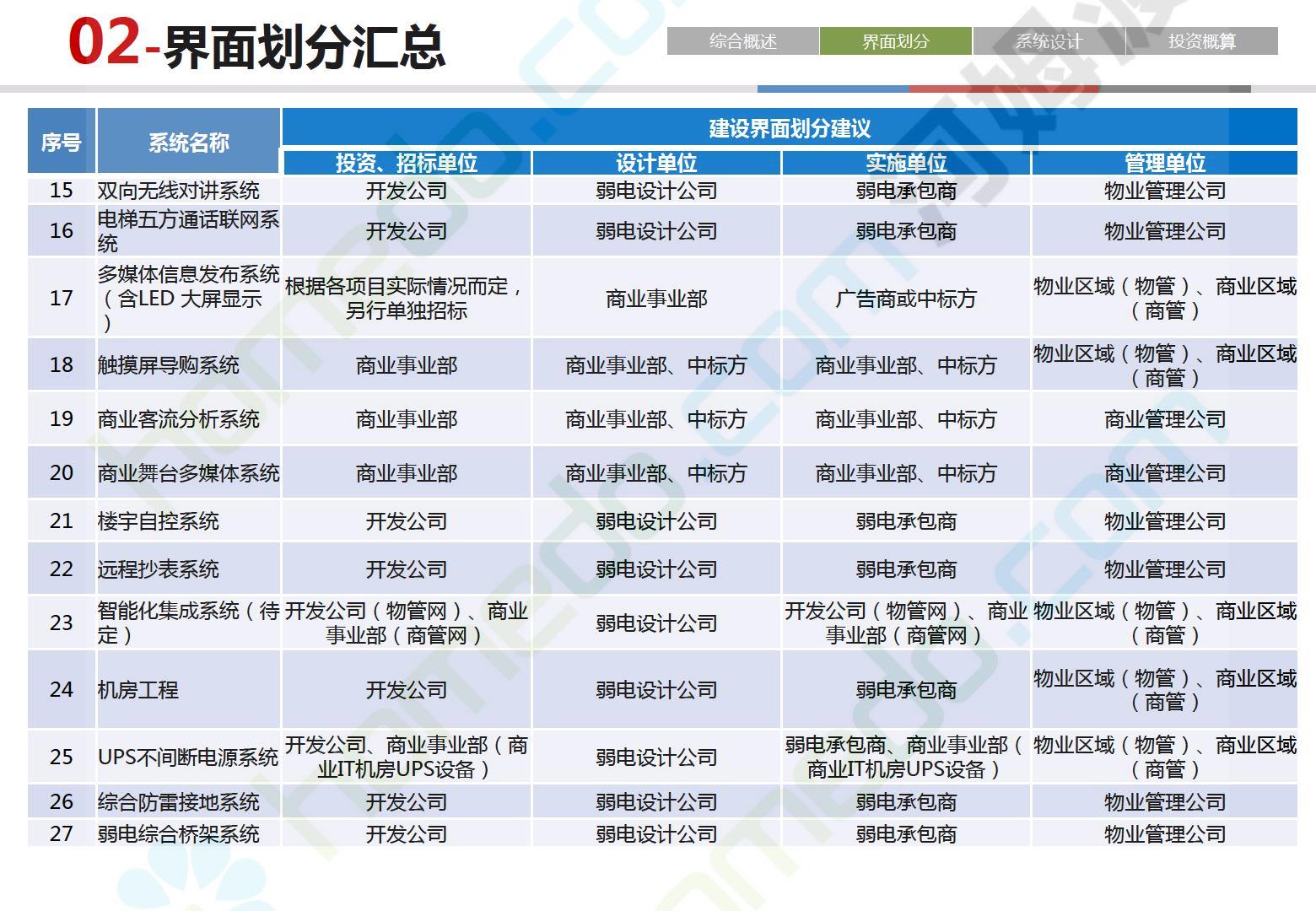Click the 触摸屏导购系统 cell
The image size is (1316, 911).
(x=189, y=365)
